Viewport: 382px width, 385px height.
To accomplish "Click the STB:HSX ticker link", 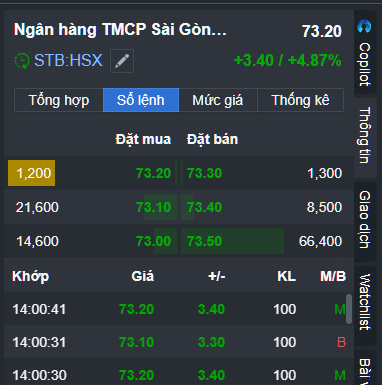I will coord(68,61).
